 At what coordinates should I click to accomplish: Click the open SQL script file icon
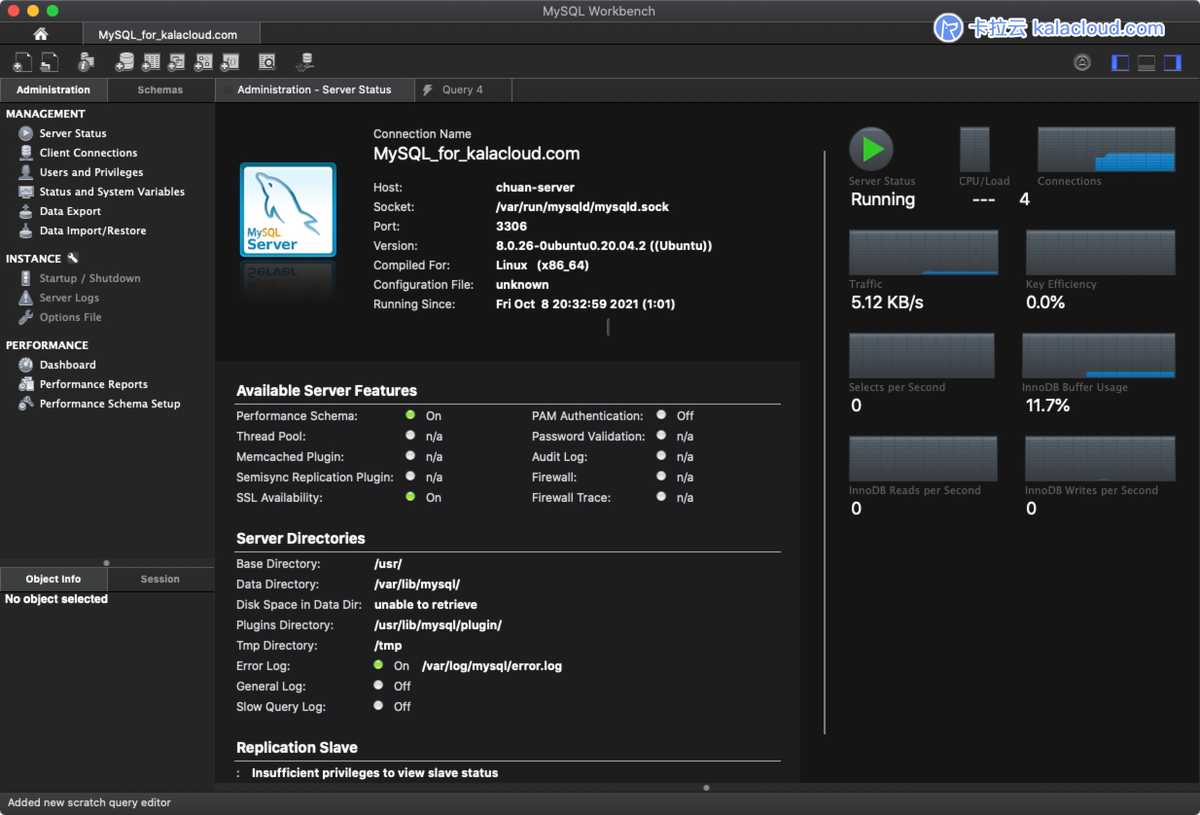pos(49,62)
